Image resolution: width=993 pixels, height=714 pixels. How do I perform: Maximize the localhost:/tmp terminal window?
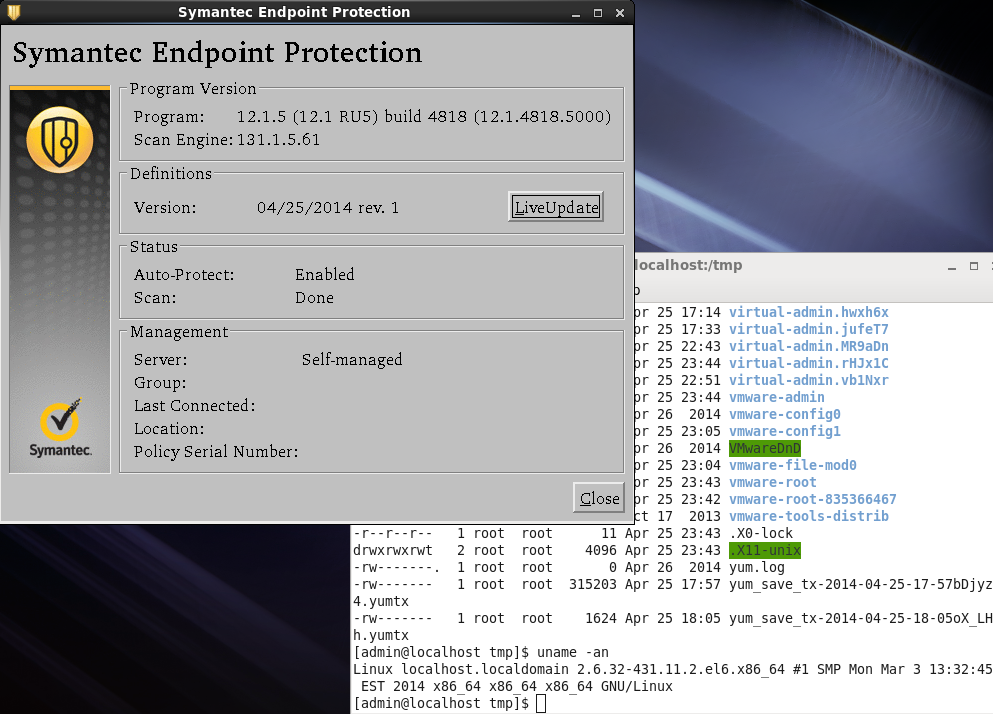(974, 266)
